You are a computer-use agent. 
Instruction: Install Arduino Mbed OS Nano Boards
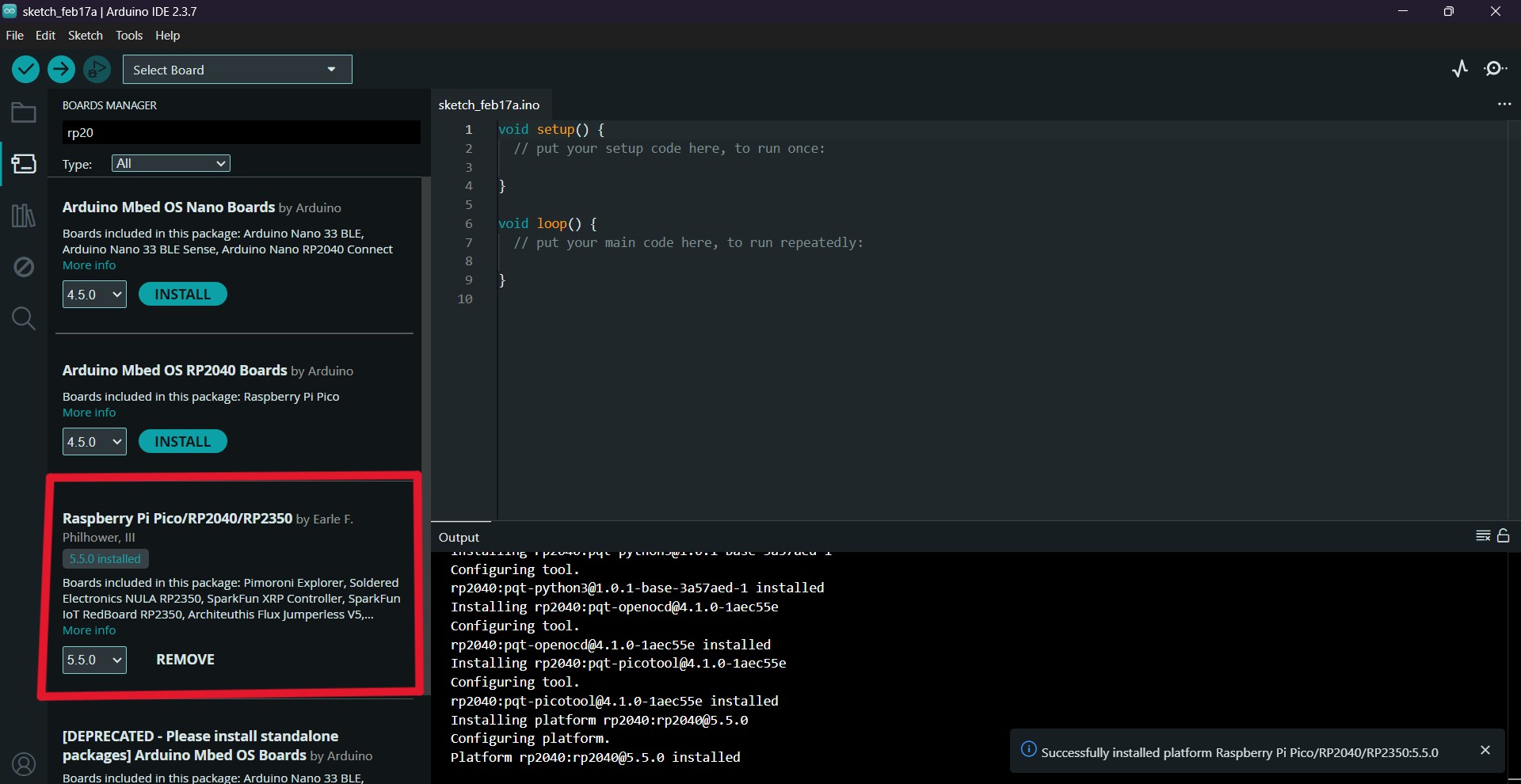[183, 295]
